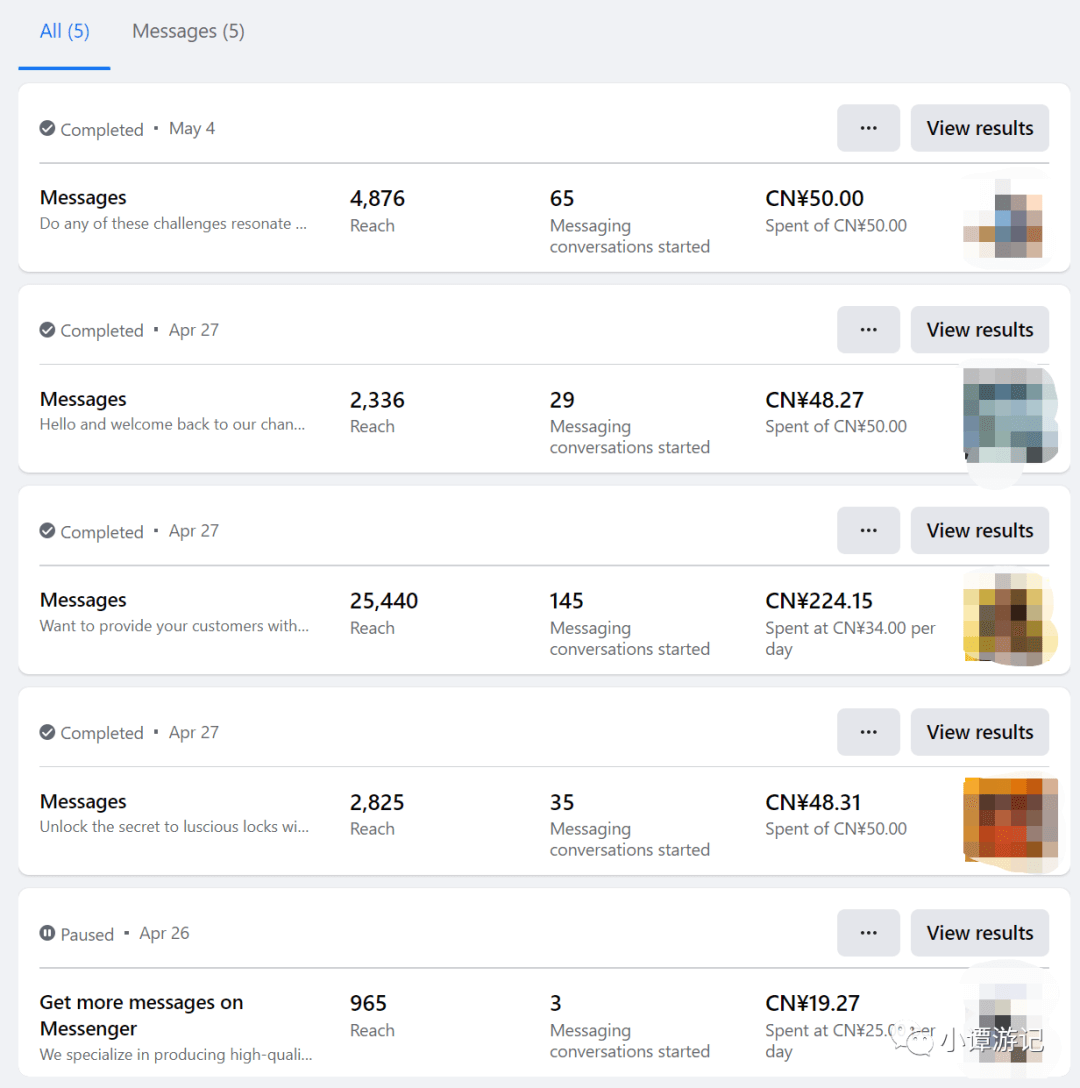Click the 965 reach value
Image resolution: width=1080 pixels, height=1088 pixels.
pyautogui.click(x=368, y=1003)
